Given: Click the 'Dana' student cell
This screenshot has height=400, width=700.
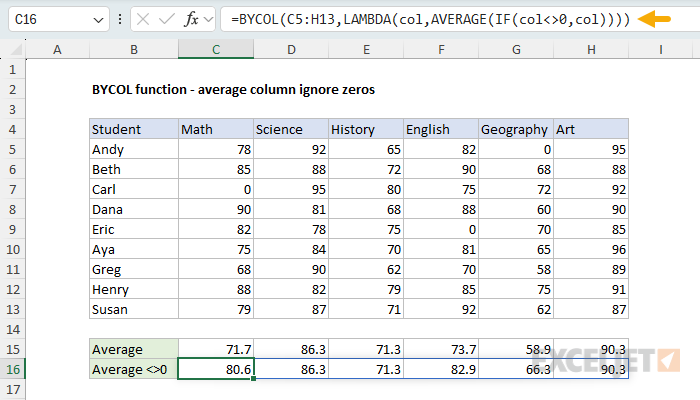Looking at the screenshot, I should coord(134,209).
